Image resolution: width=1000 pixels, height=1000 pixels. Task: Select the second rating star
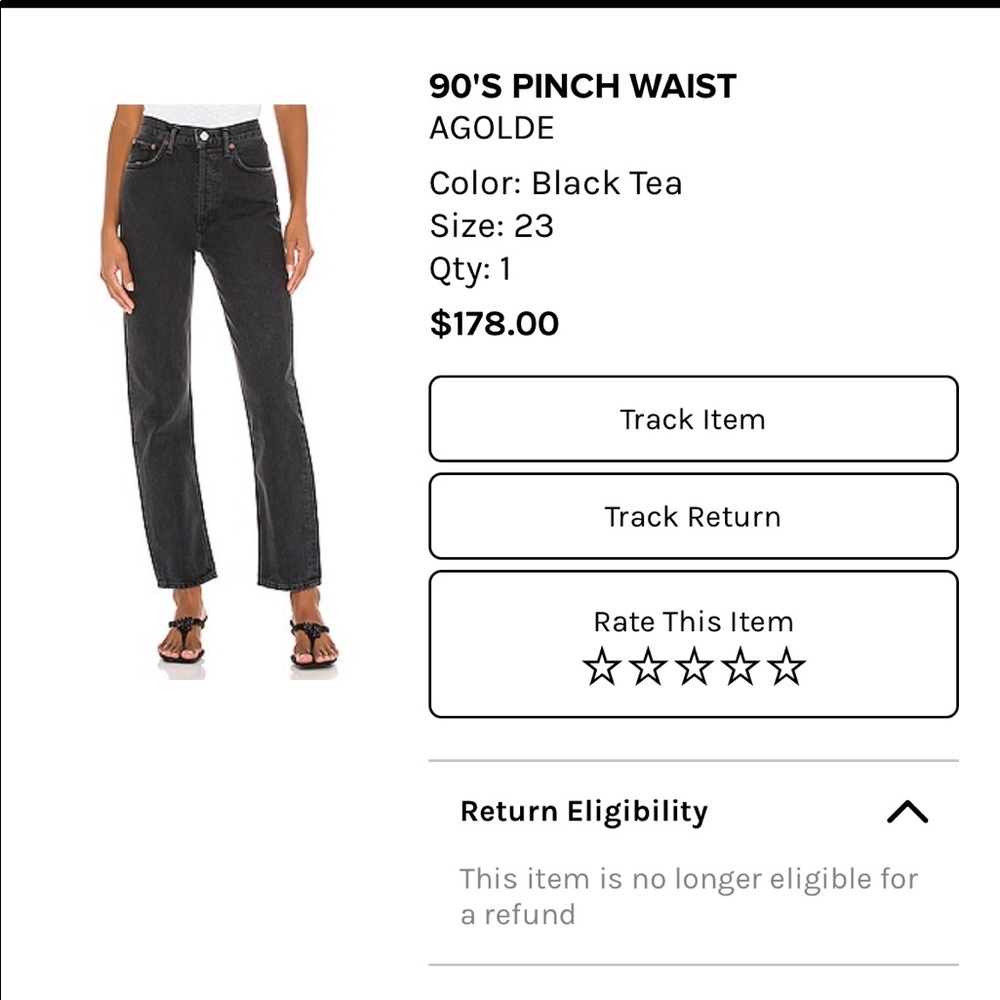646,665
